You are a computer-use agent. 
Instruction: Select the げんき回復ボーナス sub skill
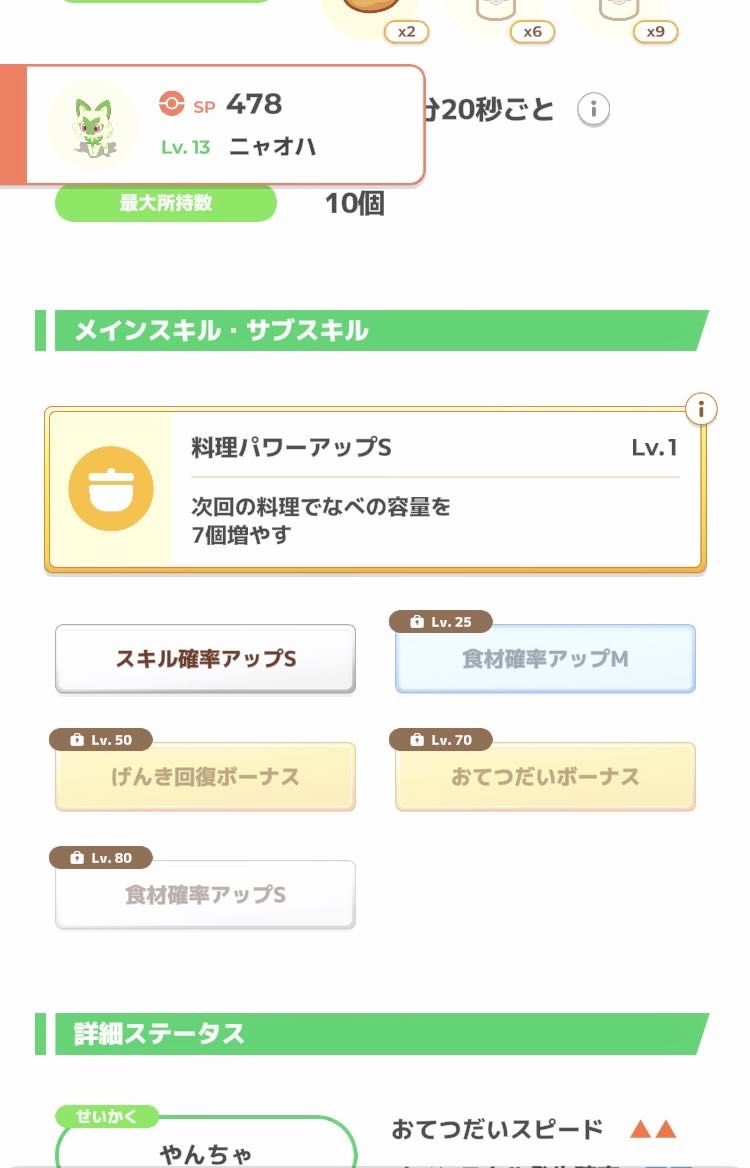206,777
